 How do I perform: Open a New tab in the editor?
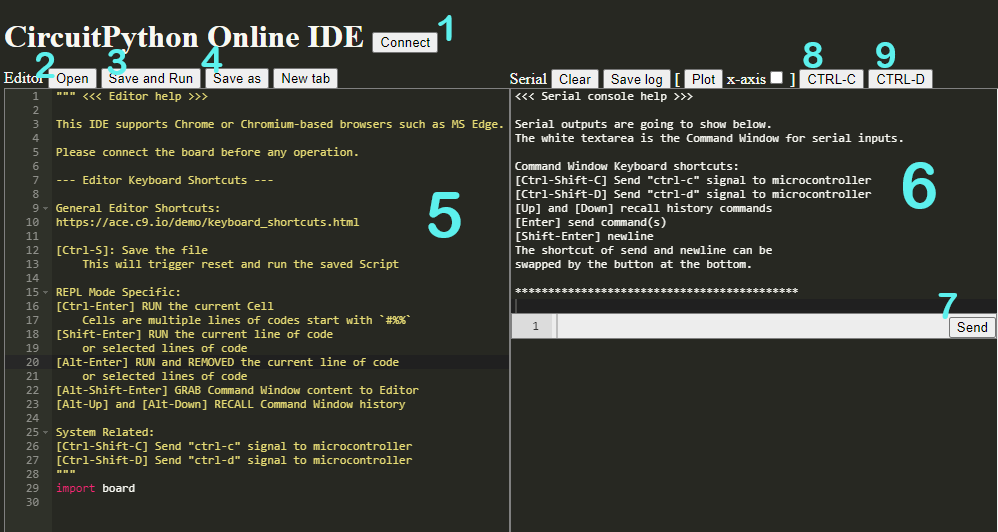[306, 78]
